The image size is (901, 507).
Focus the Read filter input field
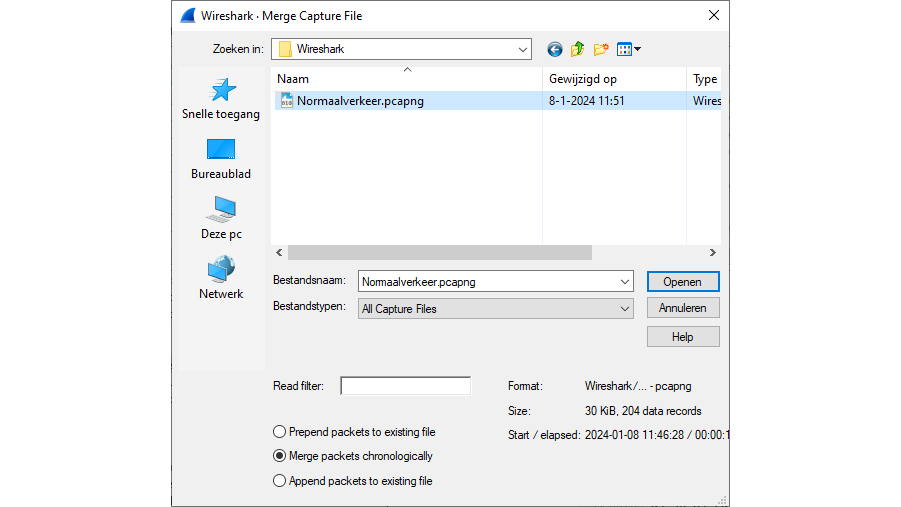click(406, 386)
